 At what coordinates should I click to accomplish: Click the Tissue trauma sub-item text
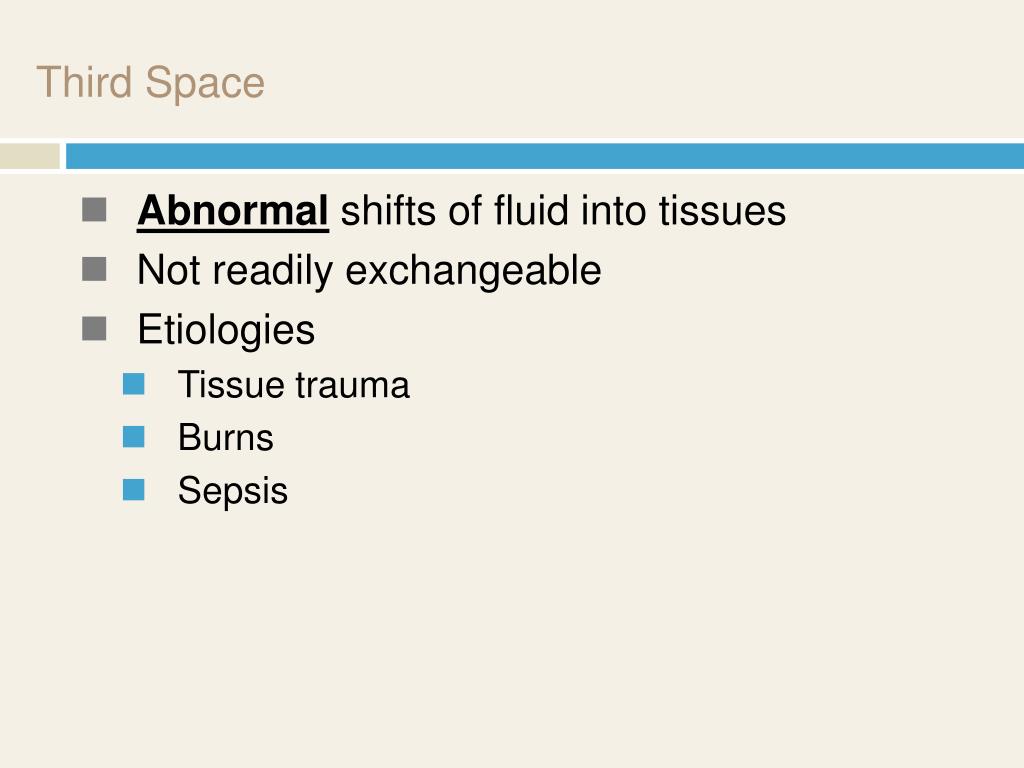(x=294, y=385)
